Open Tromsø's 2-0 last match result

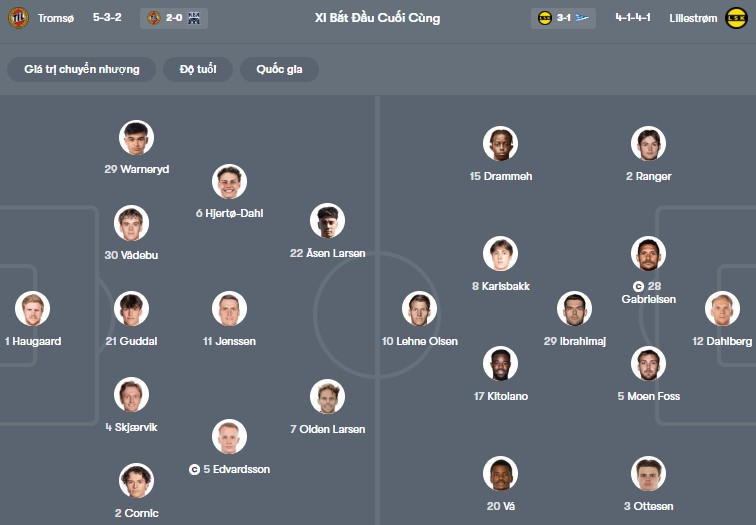[x=174, y=18]
